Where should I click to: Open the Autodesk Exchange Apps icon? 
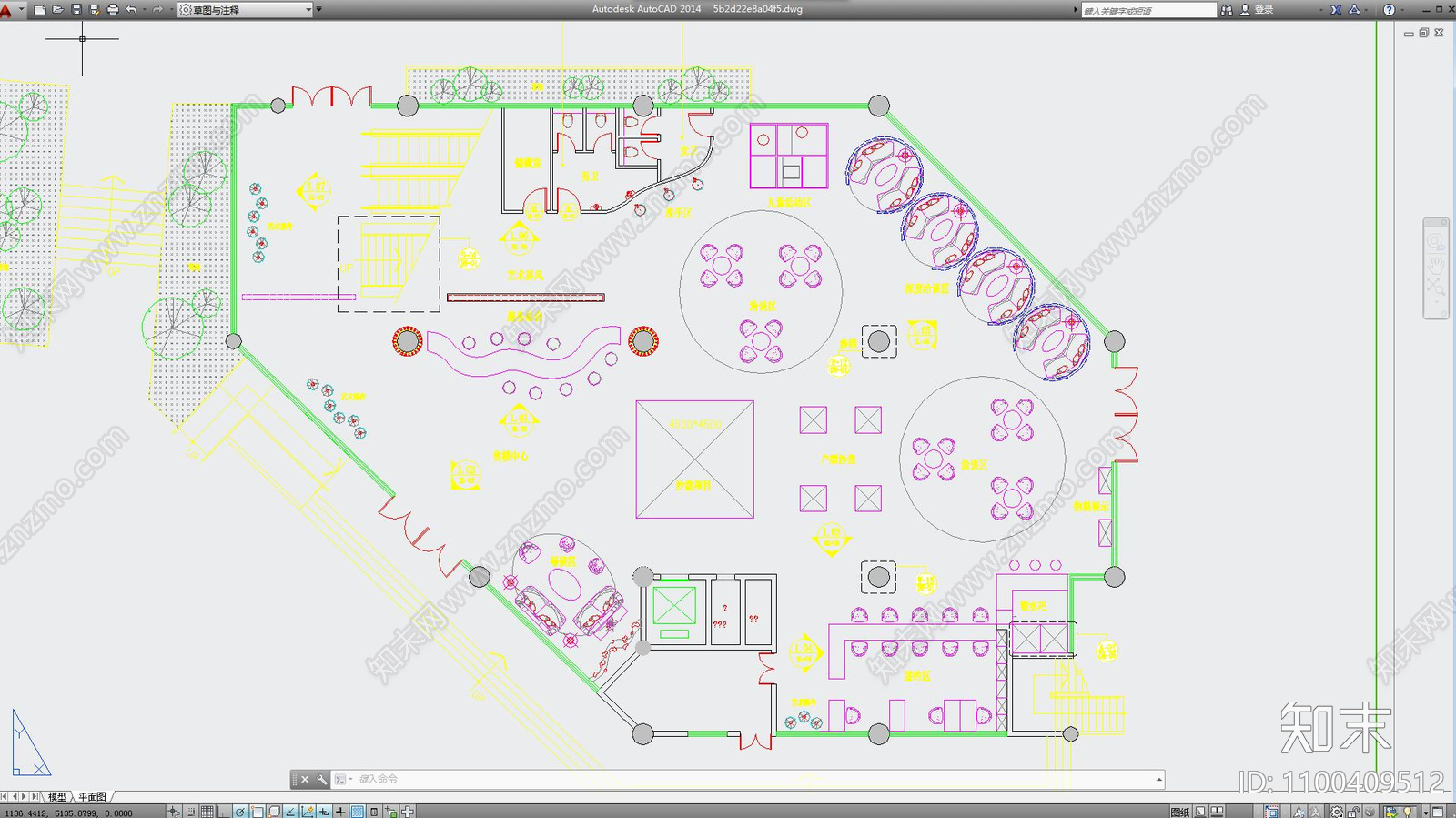point(1336,10)
